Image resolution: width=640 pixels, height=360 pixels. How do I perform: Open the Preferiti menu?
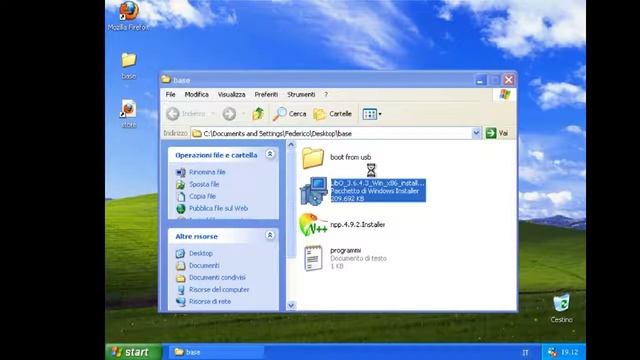coord(266,94)
